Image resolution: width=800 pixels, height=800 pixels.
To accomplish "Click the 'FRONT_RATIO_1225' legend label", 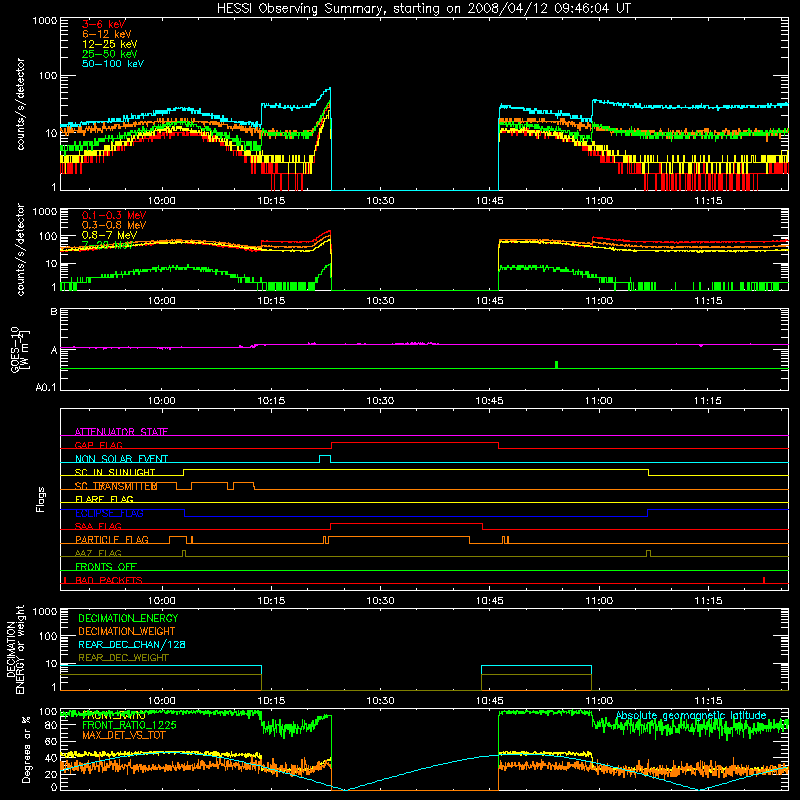I will [x=129, y=725].
